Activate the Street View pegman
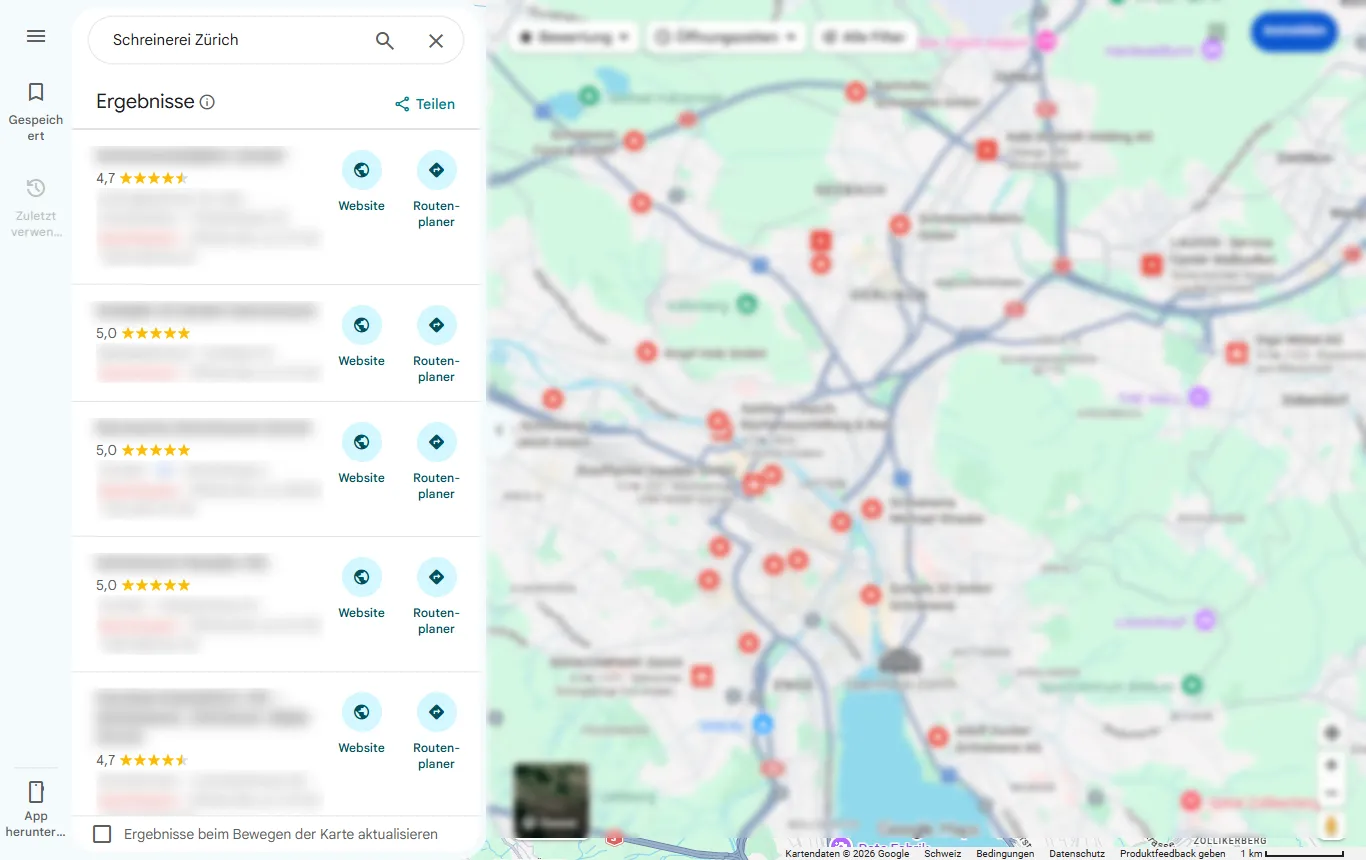This screenshot has width=1366, height=860. point(1331,826)
